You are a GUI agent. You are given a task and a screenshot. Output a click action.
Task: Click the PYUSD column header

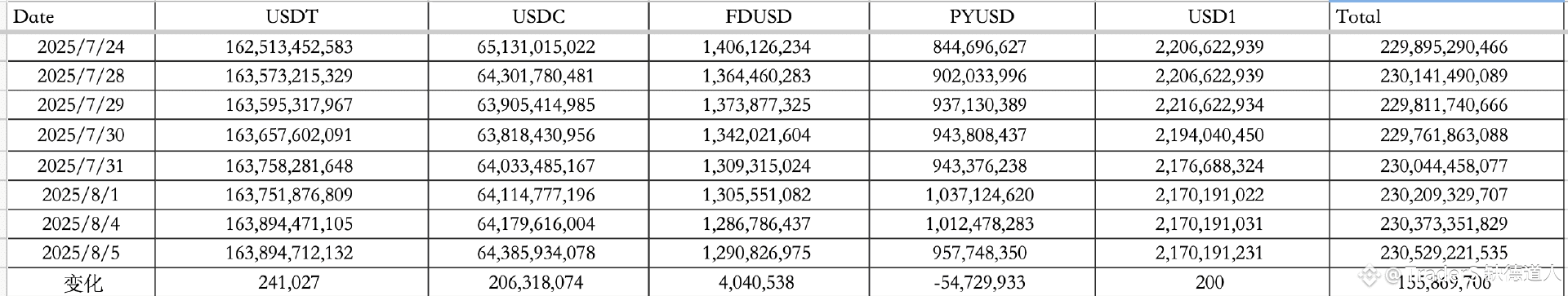click(x=982, y=16)
